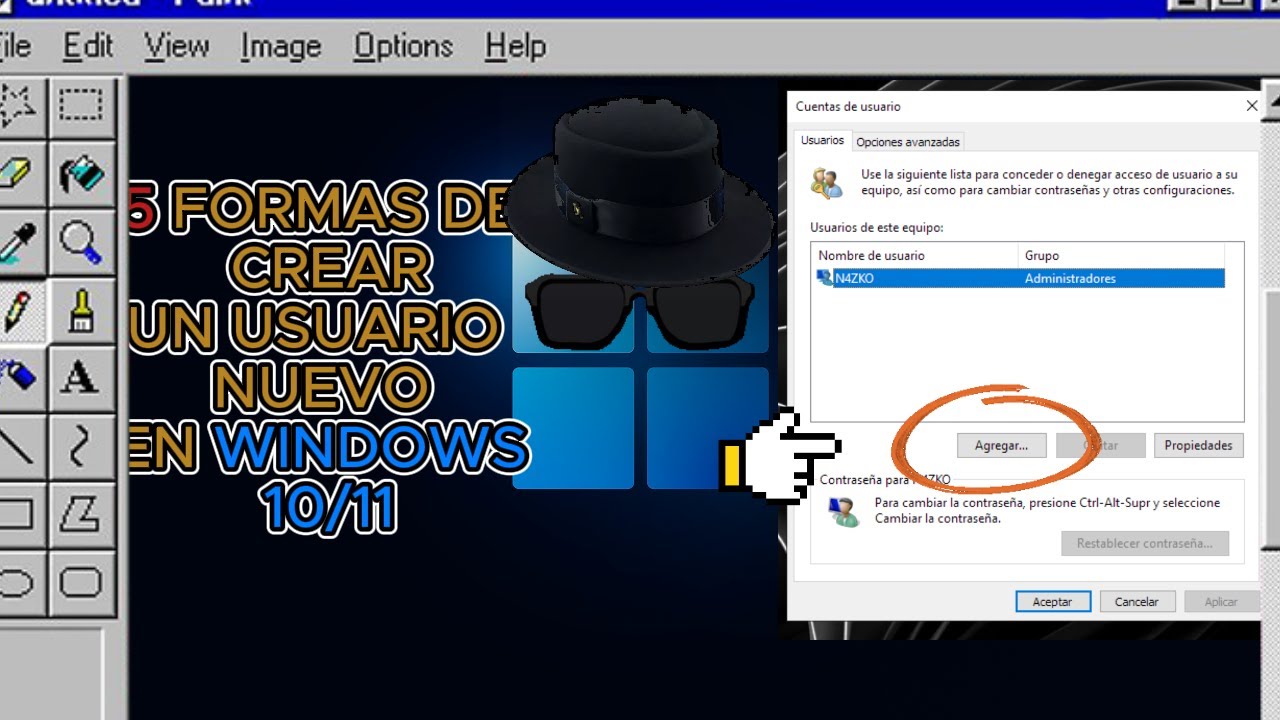
Task: Switch to the Opciones avanzadas tab
Action: point(908,142)
